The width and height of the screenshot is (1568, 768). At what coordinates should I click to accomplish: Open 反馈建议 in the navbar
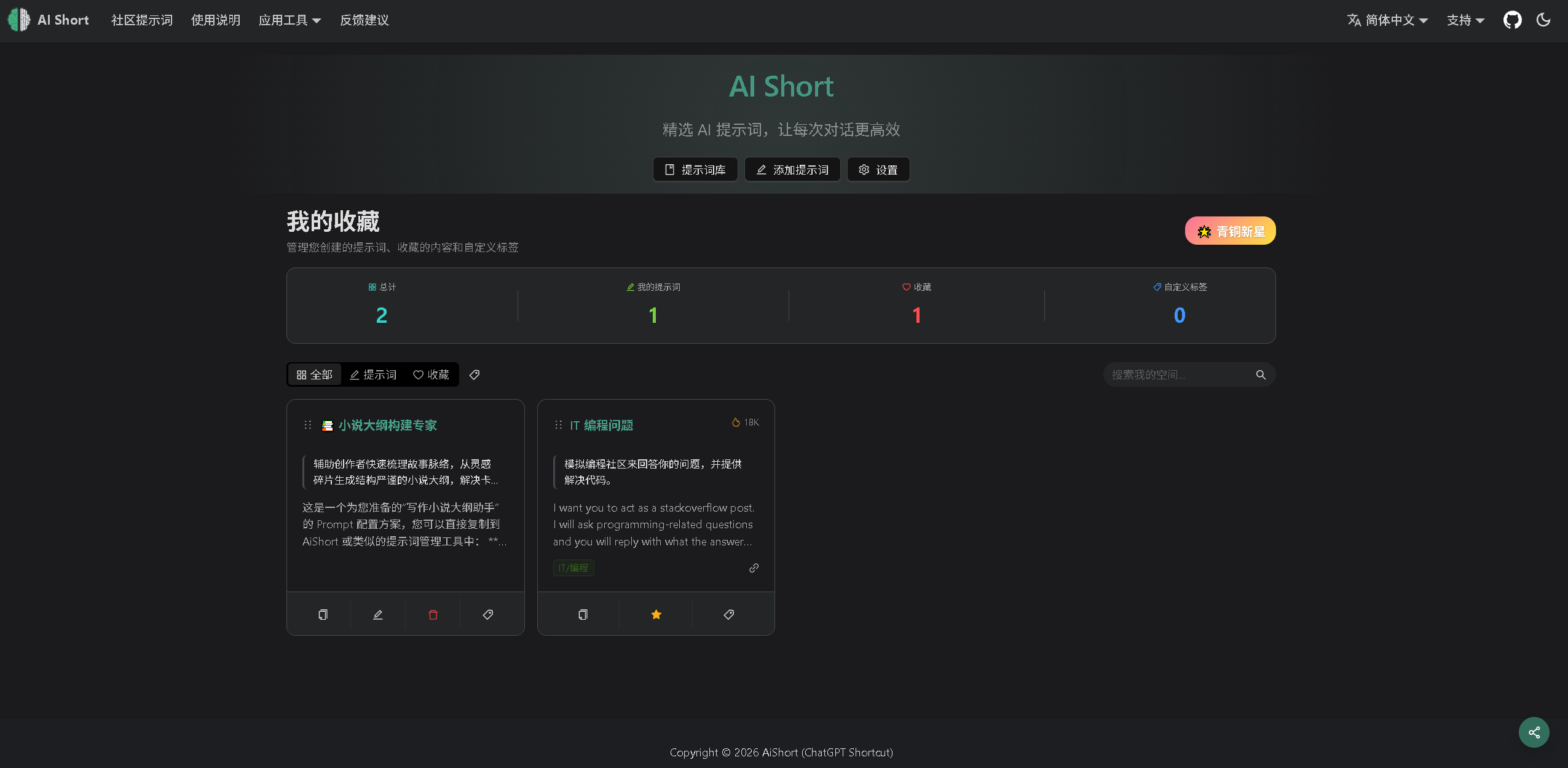tap(364, 20)
